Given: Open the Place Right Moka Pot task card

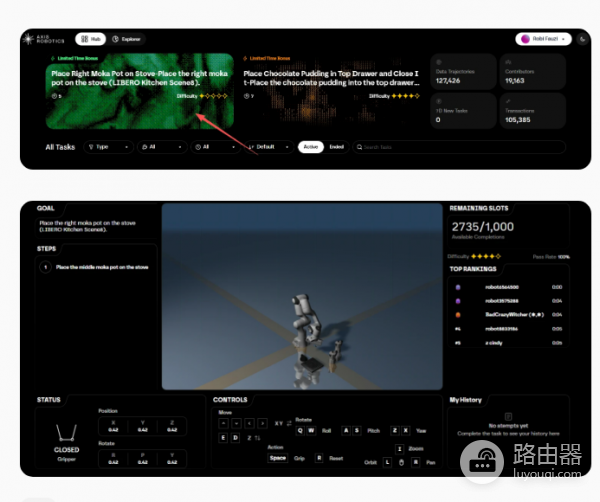Looking at the screenshot, I should [138, 91].
